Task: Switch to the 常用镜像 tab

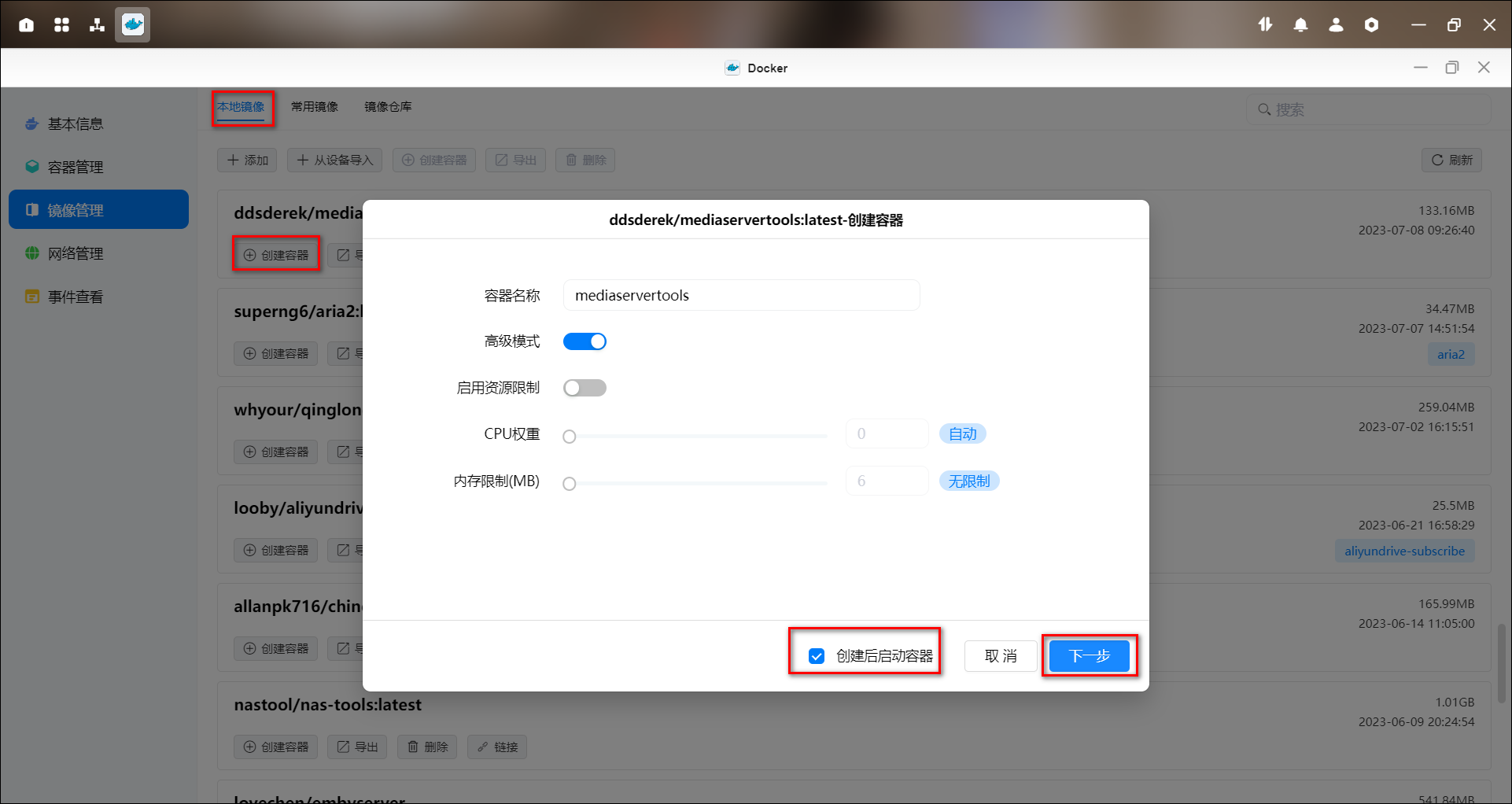Action: tap(314, 107)
